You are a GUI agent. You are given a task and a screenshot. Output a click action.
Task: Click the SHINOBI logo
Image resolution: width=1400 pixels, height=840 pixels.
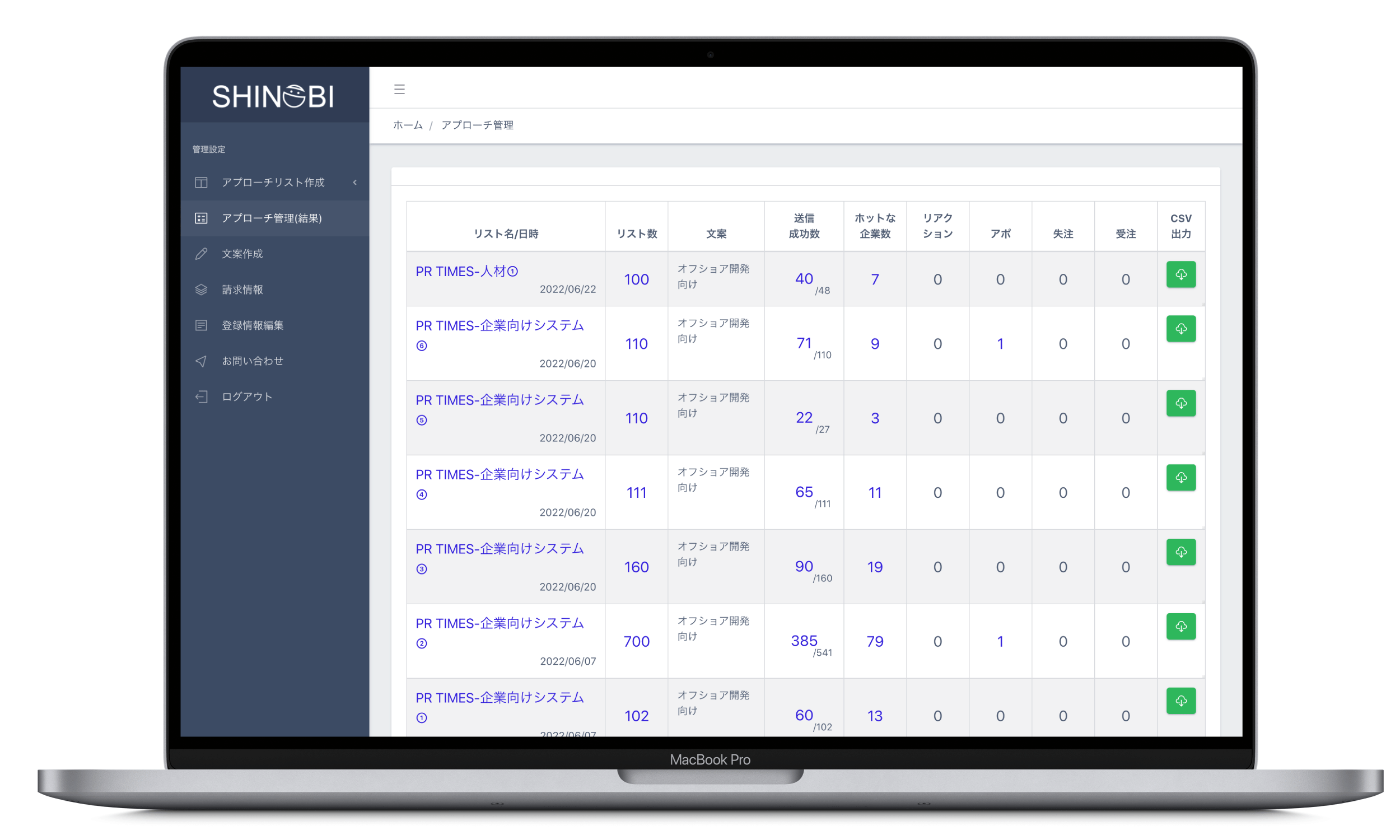click(273, 96)
